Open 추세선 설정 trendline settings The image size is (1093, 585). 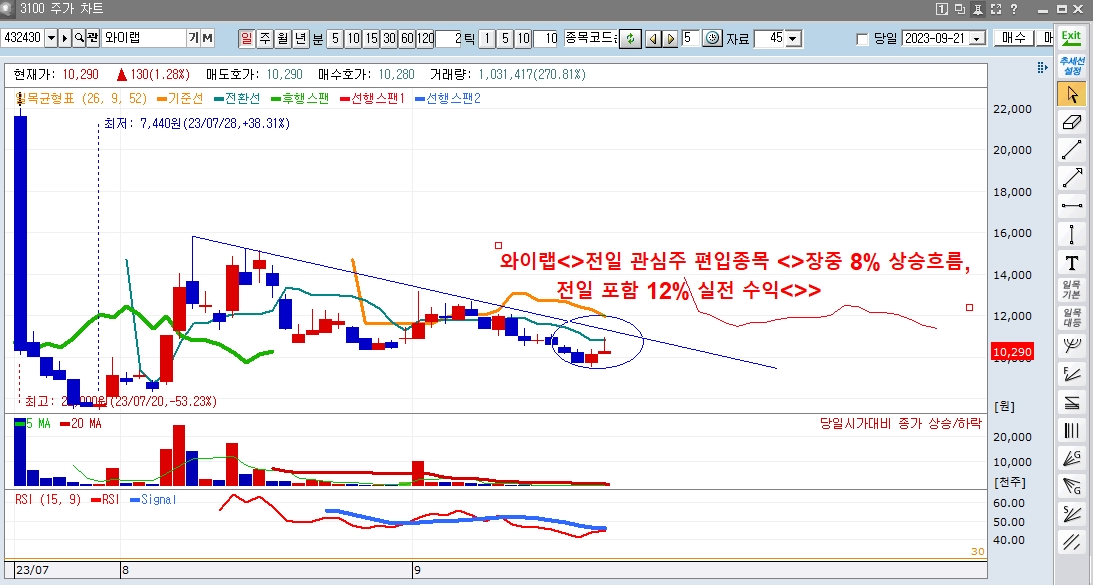[1071, 66]
